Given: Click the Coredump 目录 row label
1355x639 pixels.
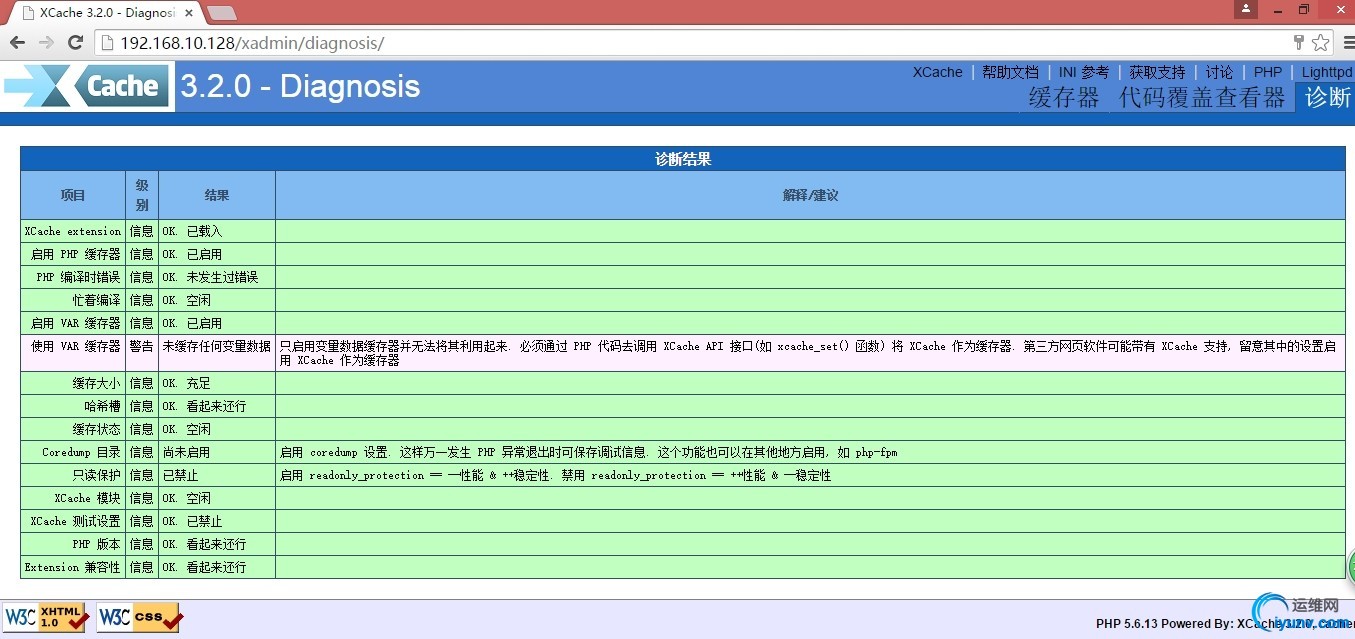Looking at the screenshot, I should [73, 452].
